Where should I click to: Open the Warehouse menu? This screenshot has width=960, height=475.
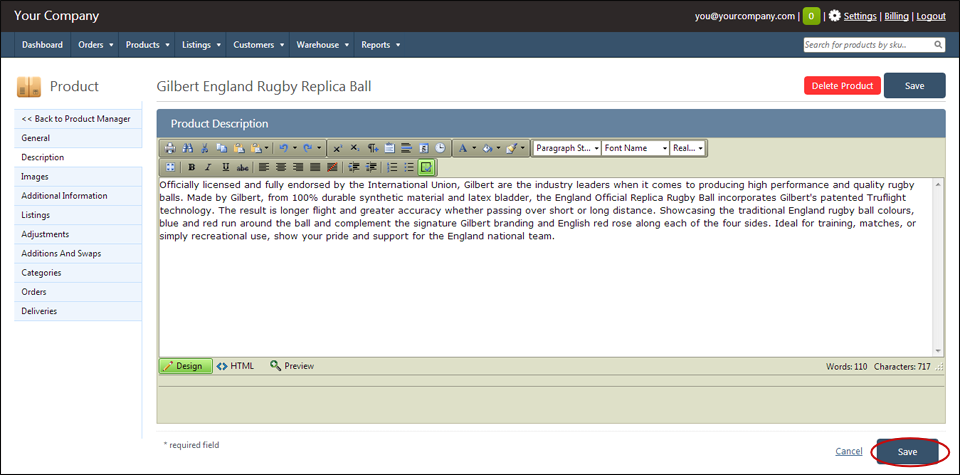(322, 45)
